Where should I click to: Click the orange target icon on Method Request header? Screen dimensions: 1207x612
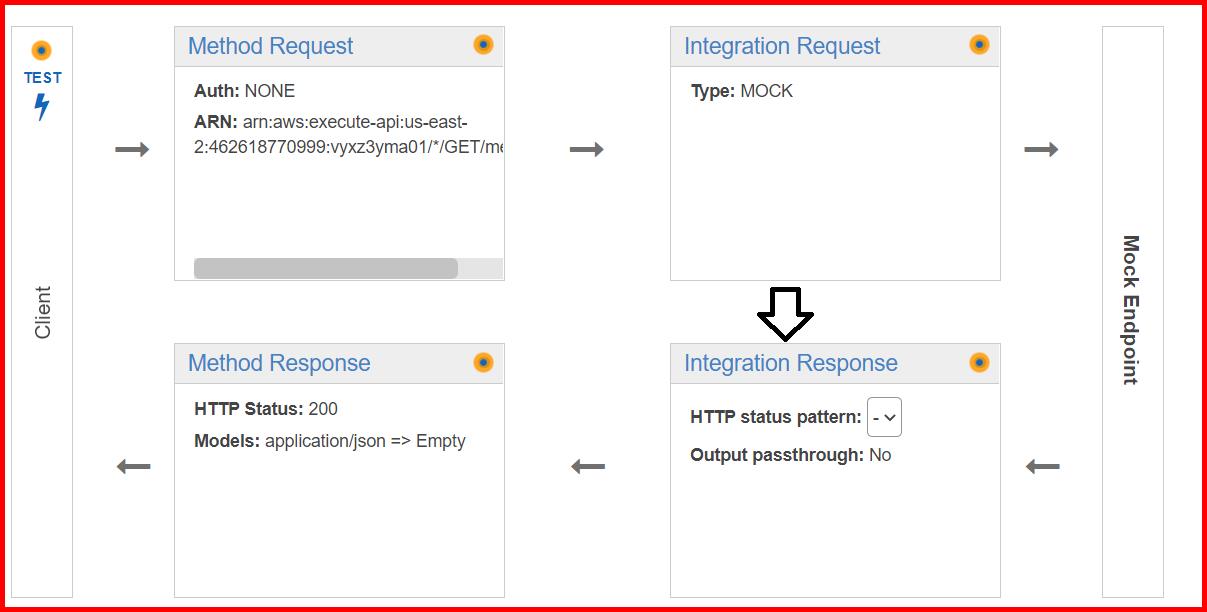(484, 44)
